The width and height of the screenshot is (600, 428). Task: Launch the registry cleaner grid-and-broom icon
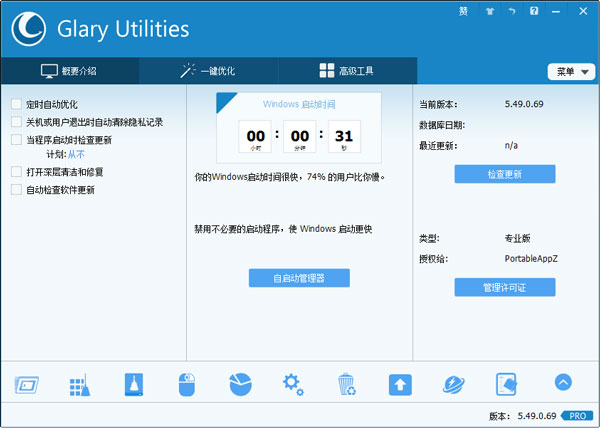(80, 384)
